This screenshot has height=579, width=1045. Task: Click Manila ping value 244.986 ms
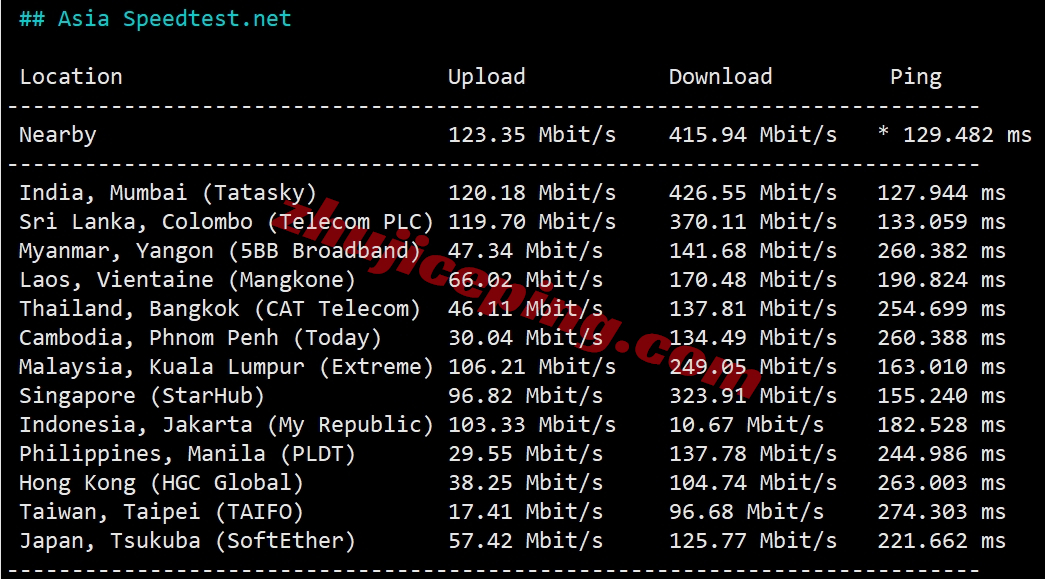click(942, 454)
